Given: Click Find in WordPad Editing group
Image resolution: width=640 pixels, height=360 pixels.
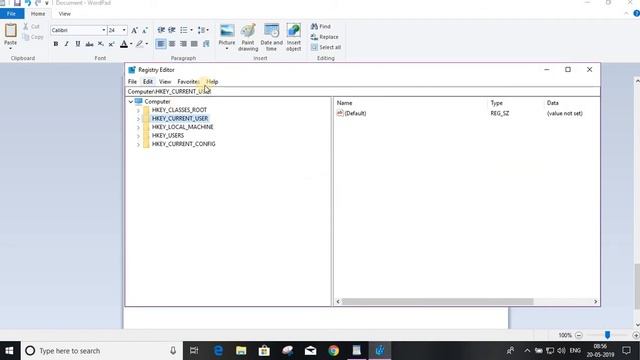Looking at the screenshot, I should click(321, 27).
